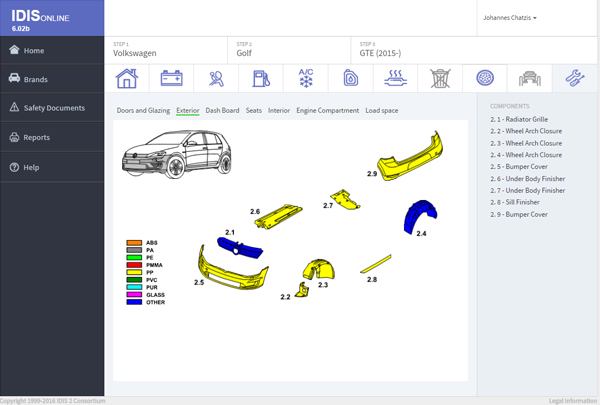Click the yellow sill finisher strip 2.8
The width and height of the screenshot is (600, 405).
tap(376, 264)
